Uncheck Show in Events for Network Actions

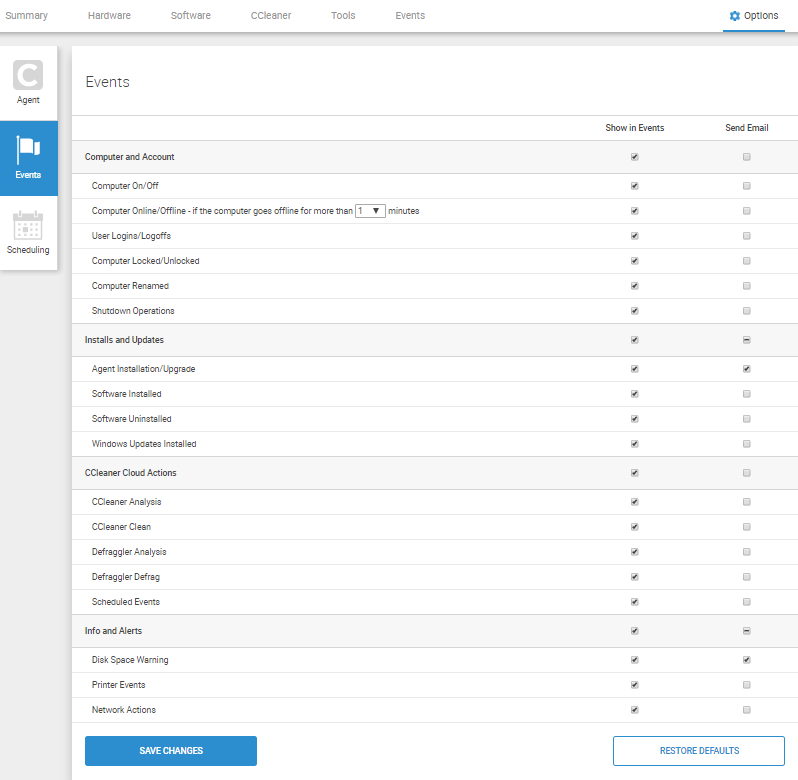click(x=635, y=709)
